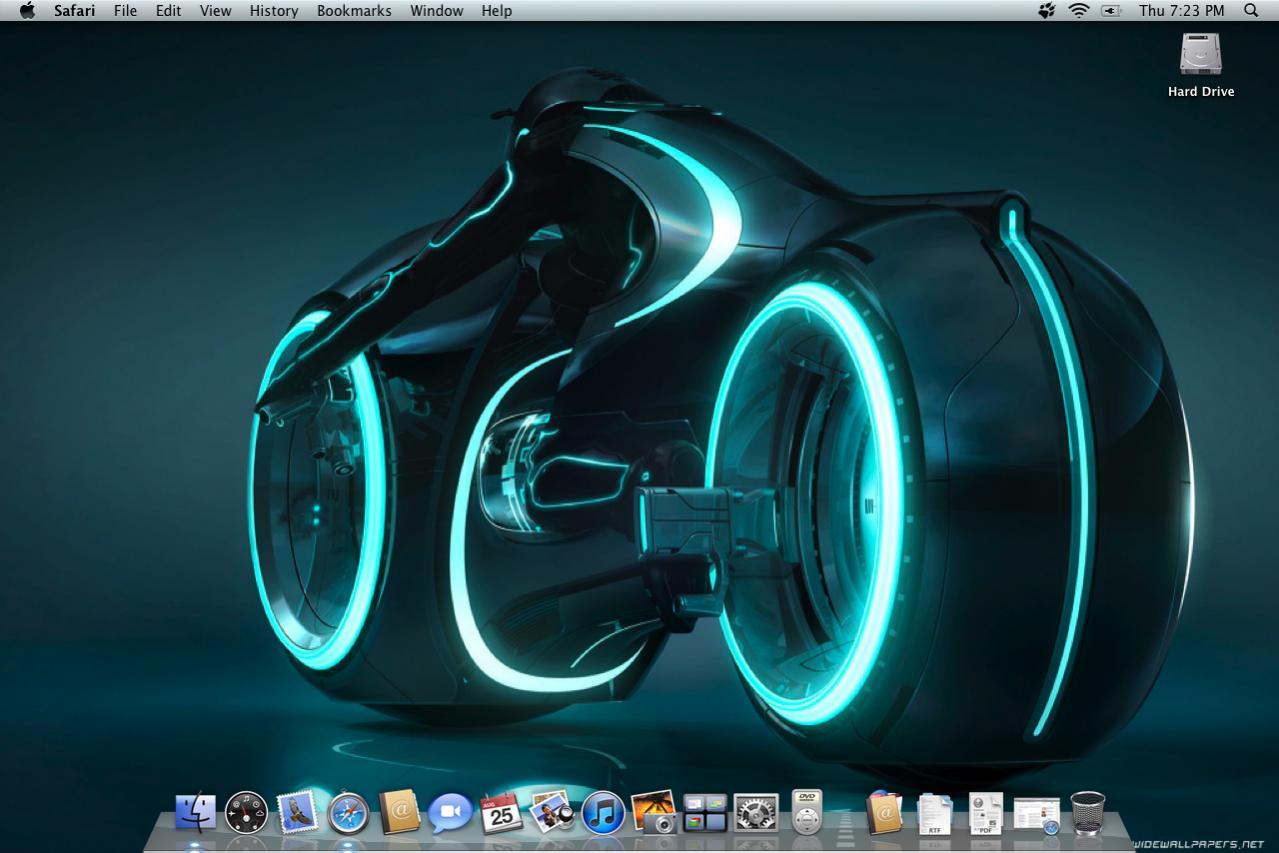Select the Hard Drive desktop icon
The image size is (1279, 853).
point(1201,54)
